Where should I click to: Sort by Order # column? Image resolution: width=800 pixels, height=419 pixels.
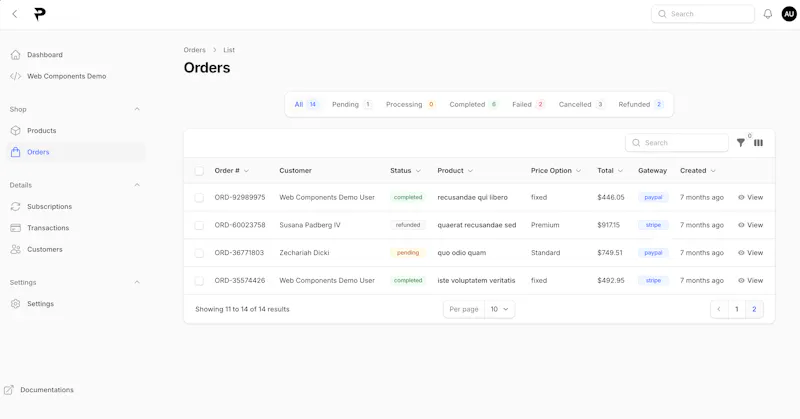pyautogui.click(x=232, y=170)
